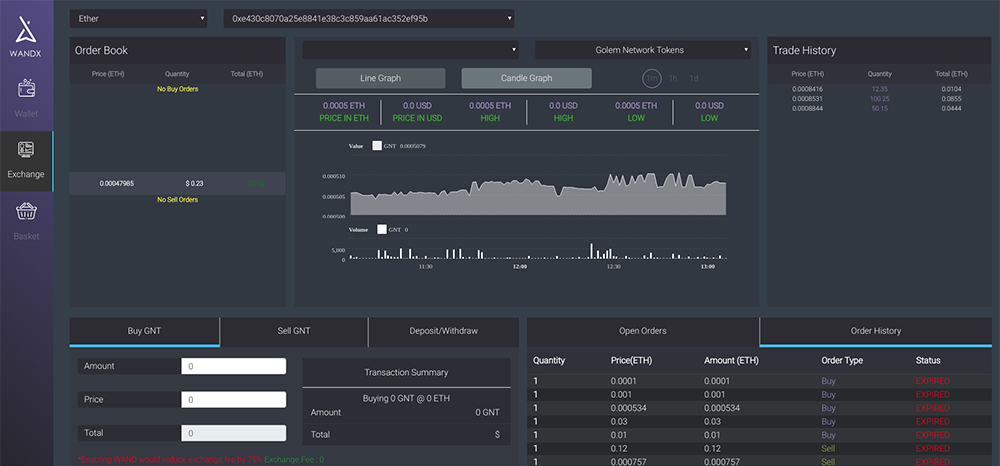The height and width of the screenshot is (466, 1000).
Task: Click the Trade History panel title
Action: click(x=804, y=50)
